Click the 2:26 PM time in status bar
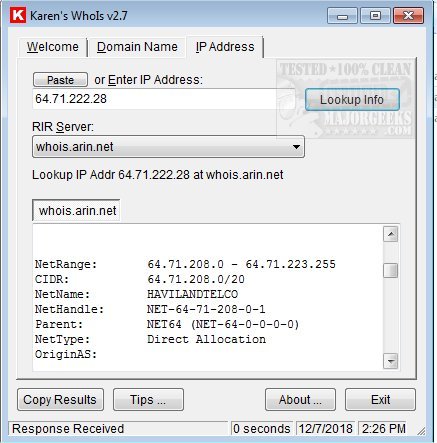Image resolution: width=437 pixels, height=443 pixels. (x=384, y=429)
